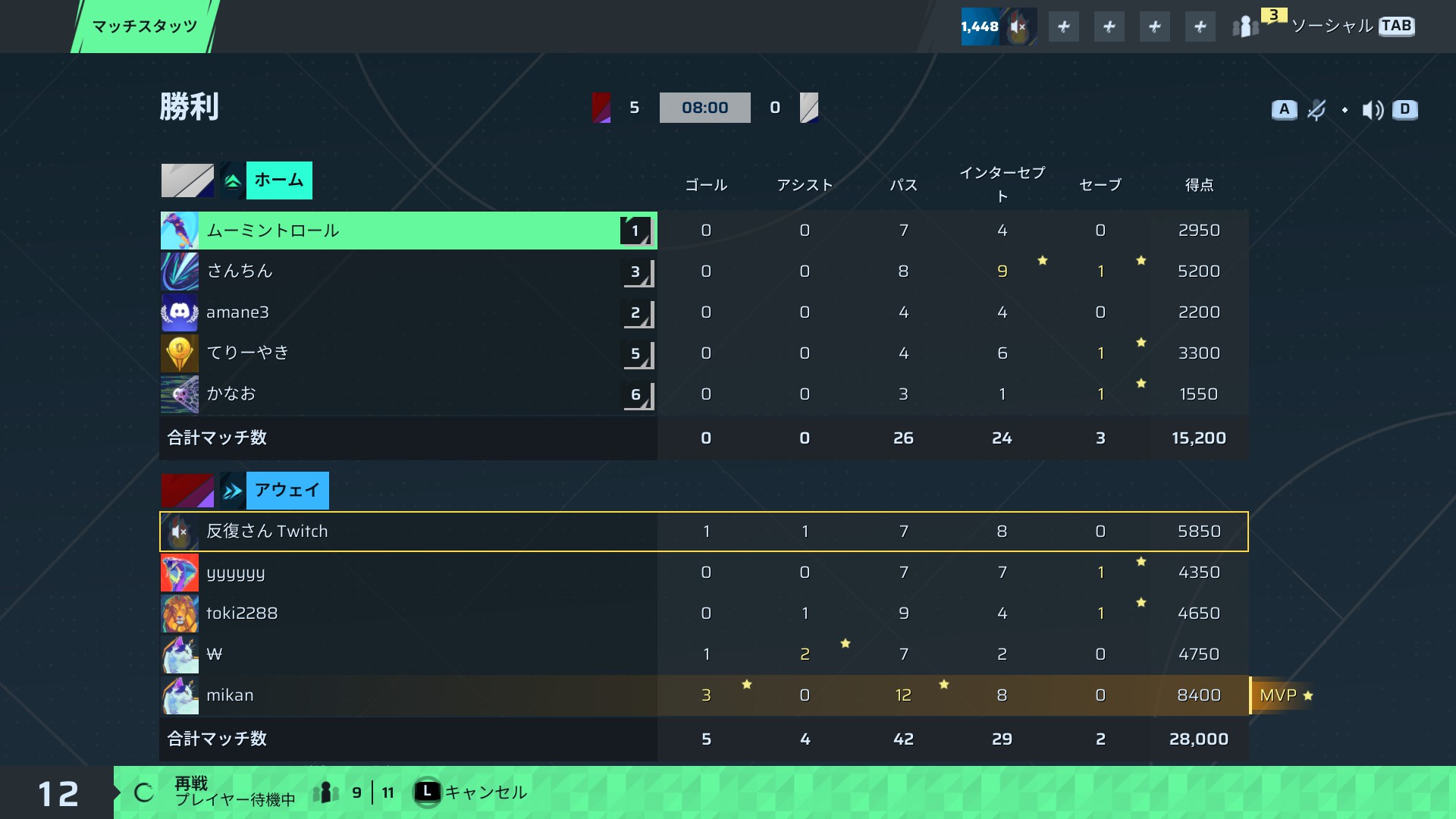Click the 08:00 match timer
The width and height of the screenshot is (1456, 819).
pyautogui.click(x=705, y=108)
